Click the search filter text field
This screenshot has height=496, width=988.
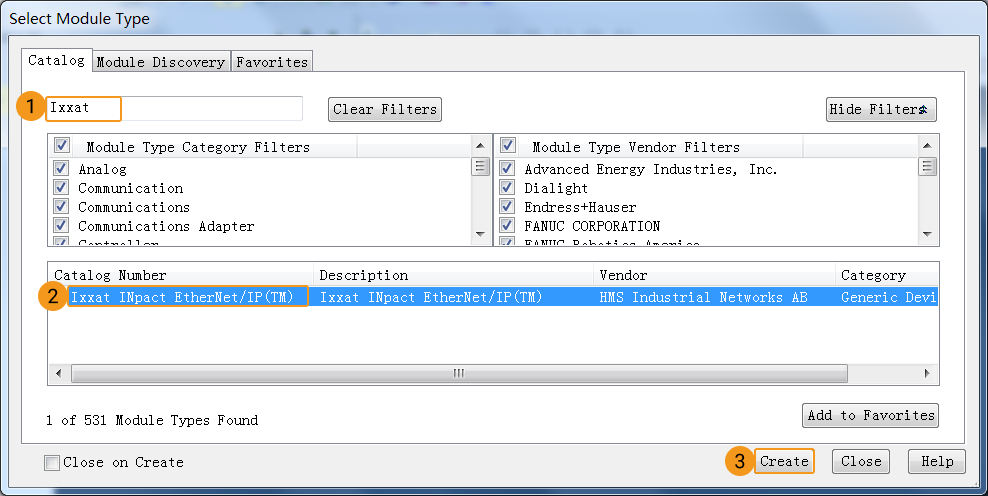point(175,108)
